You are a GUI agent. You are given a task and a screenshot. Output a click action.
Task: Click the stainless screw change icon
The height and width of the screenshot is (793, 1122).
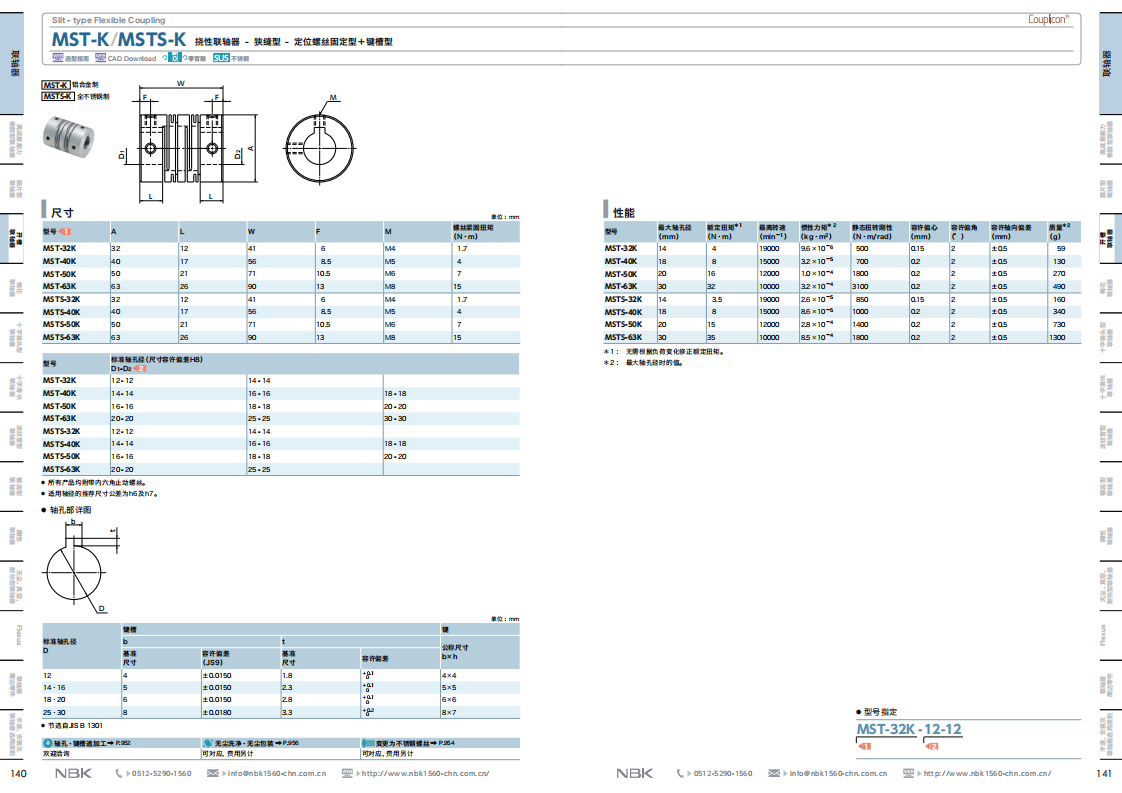pos(368,744)
